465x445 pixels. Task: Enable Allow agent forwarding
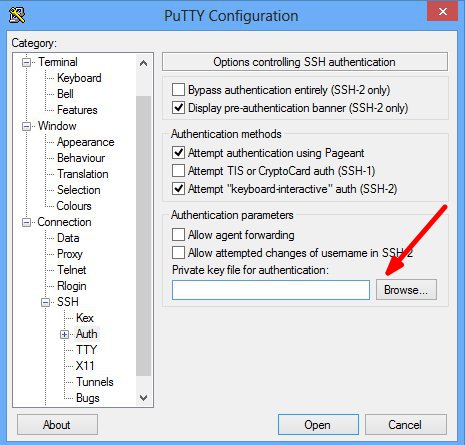click(x=178, y=235)
